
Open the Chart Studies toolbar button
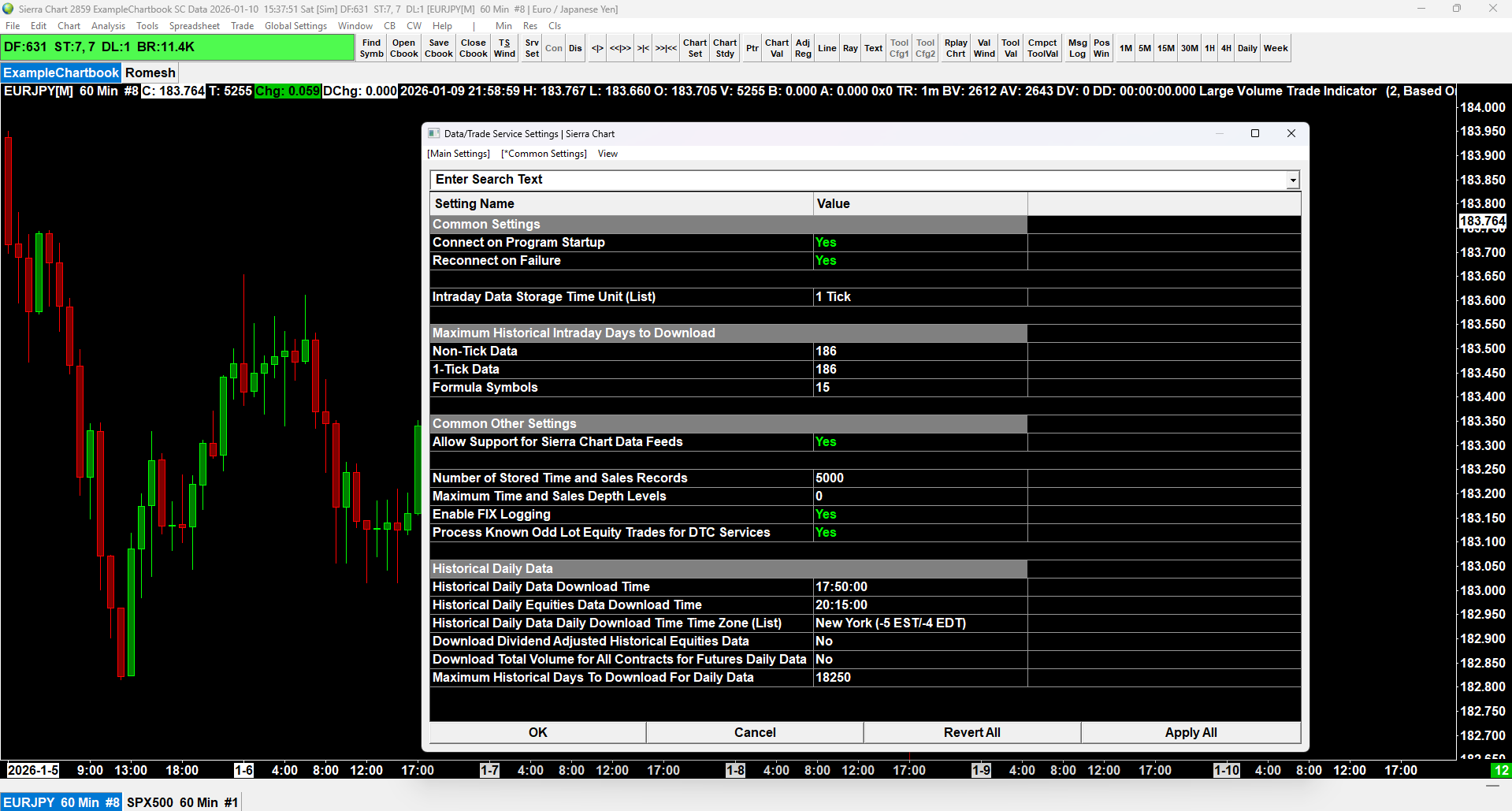click(x=725, y=48)
